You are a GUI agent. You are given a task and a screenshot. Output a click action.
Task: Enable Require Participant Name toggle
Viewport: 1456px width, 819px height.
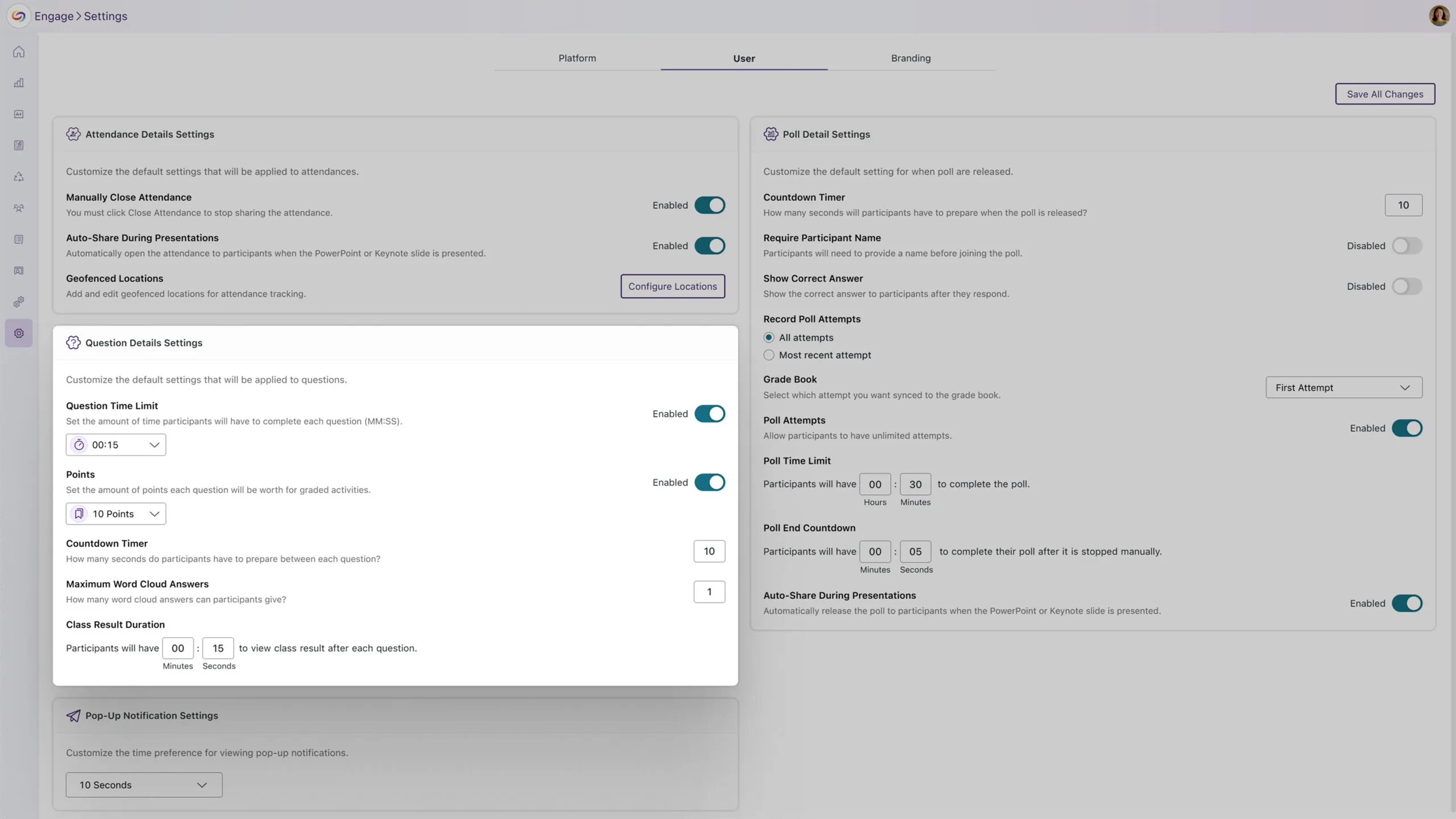coord(1407,246)
